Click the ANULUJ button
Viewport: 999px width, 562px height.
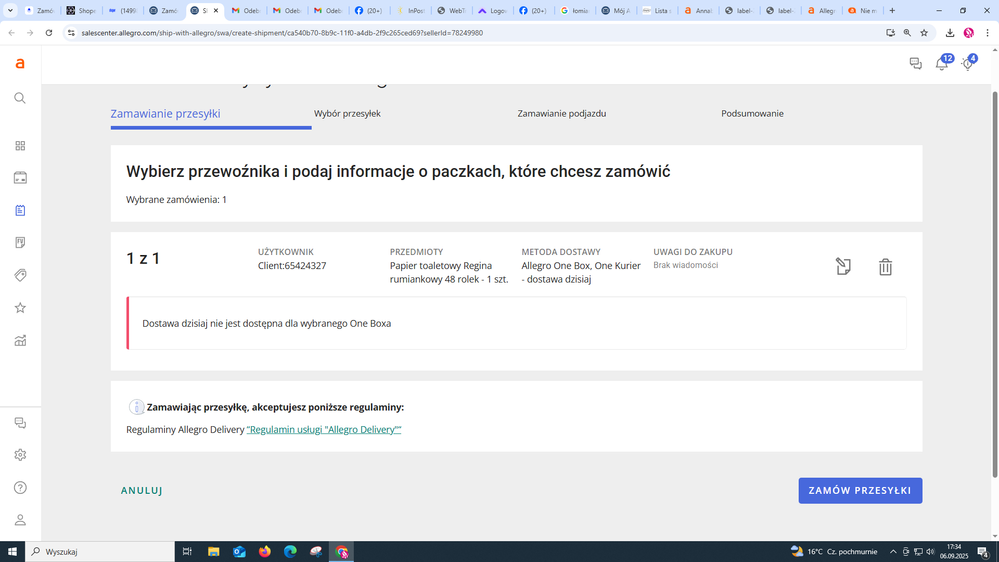point(141,491)
